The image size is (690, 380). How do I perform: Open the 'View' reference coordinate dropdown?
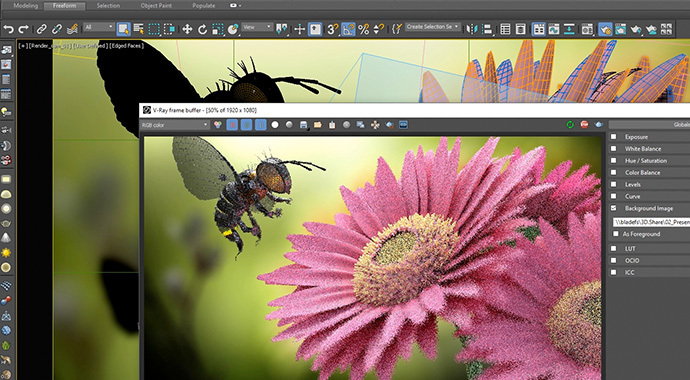(257, 27)
